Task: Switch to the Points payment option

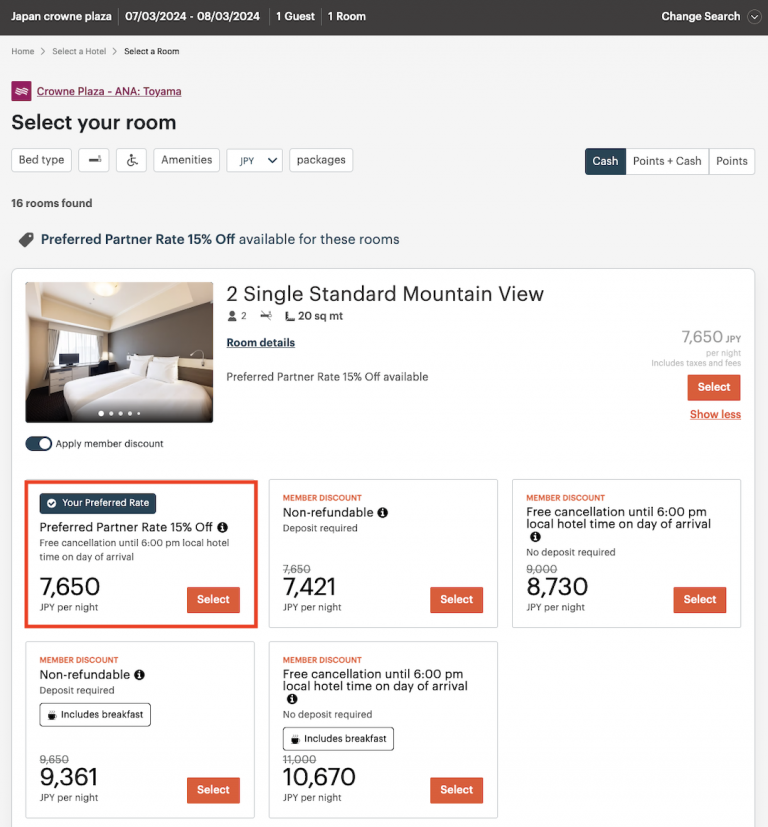Action: [x=732, y=161]
